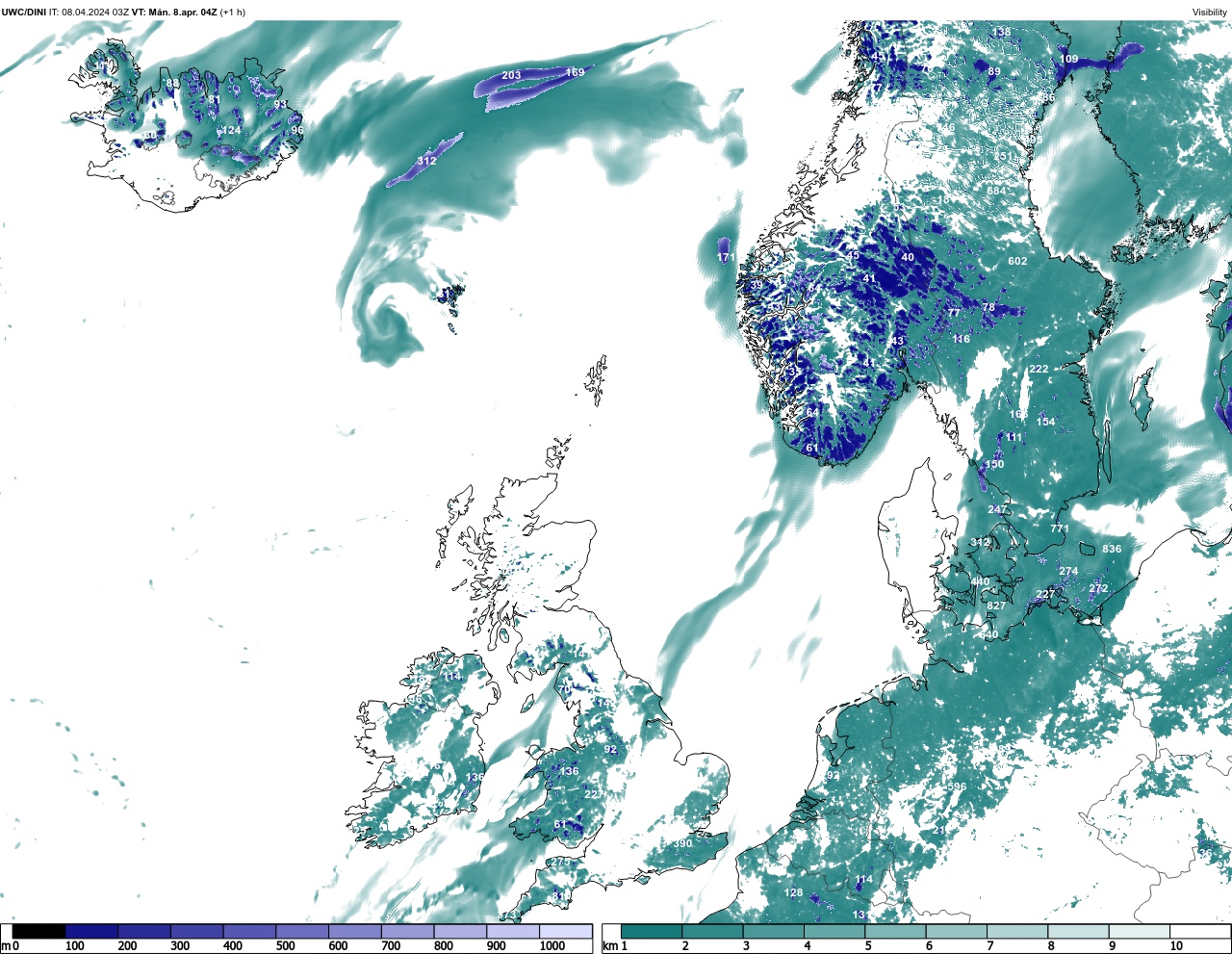This screenshot has height=954, width=1232.
Task: Click the 1000 tick label on the metre scale
Action: point(552,946)
